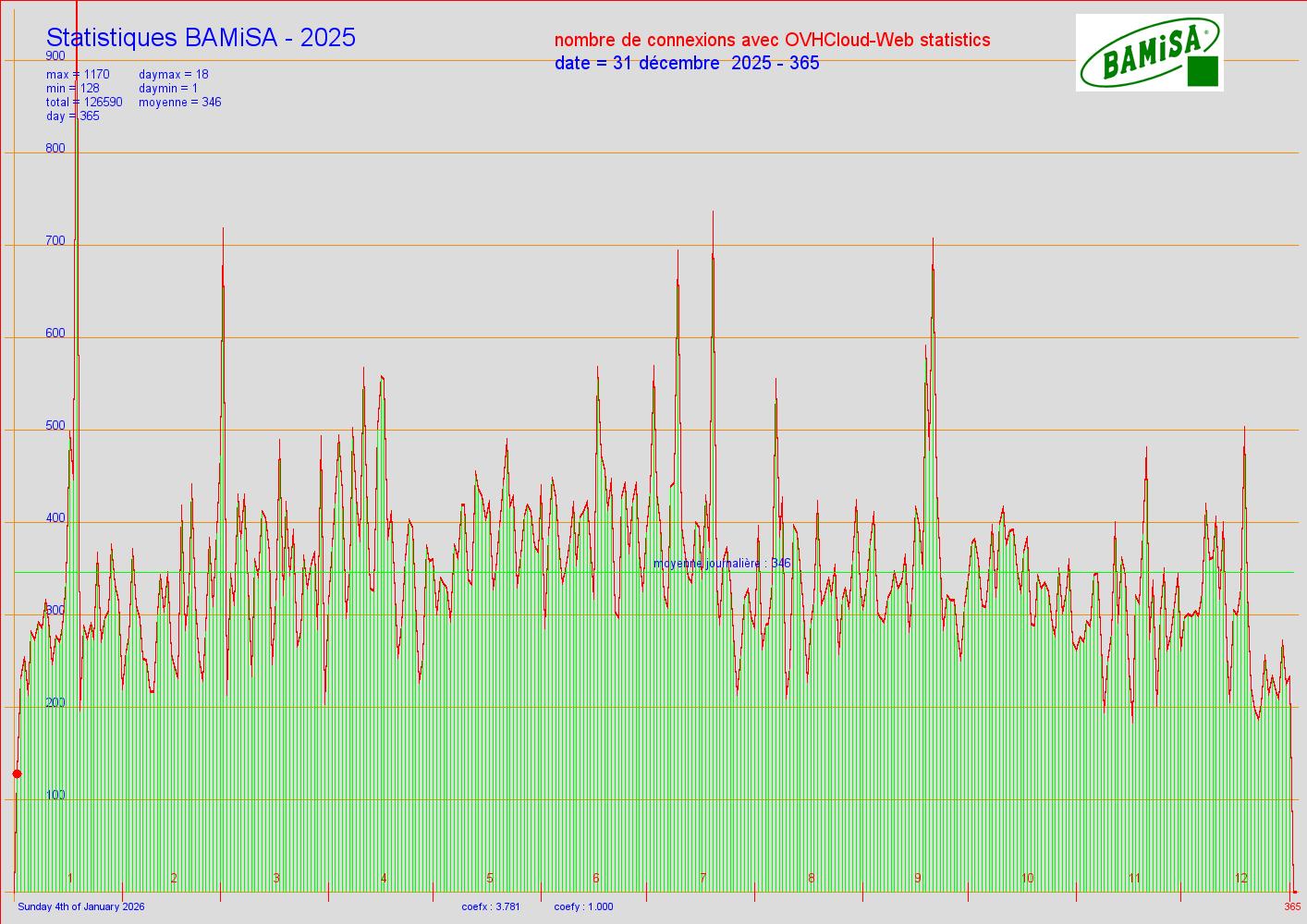Click the 'moyenne journalière : 346' line label
1307x924 pixels.
point(722,564)
